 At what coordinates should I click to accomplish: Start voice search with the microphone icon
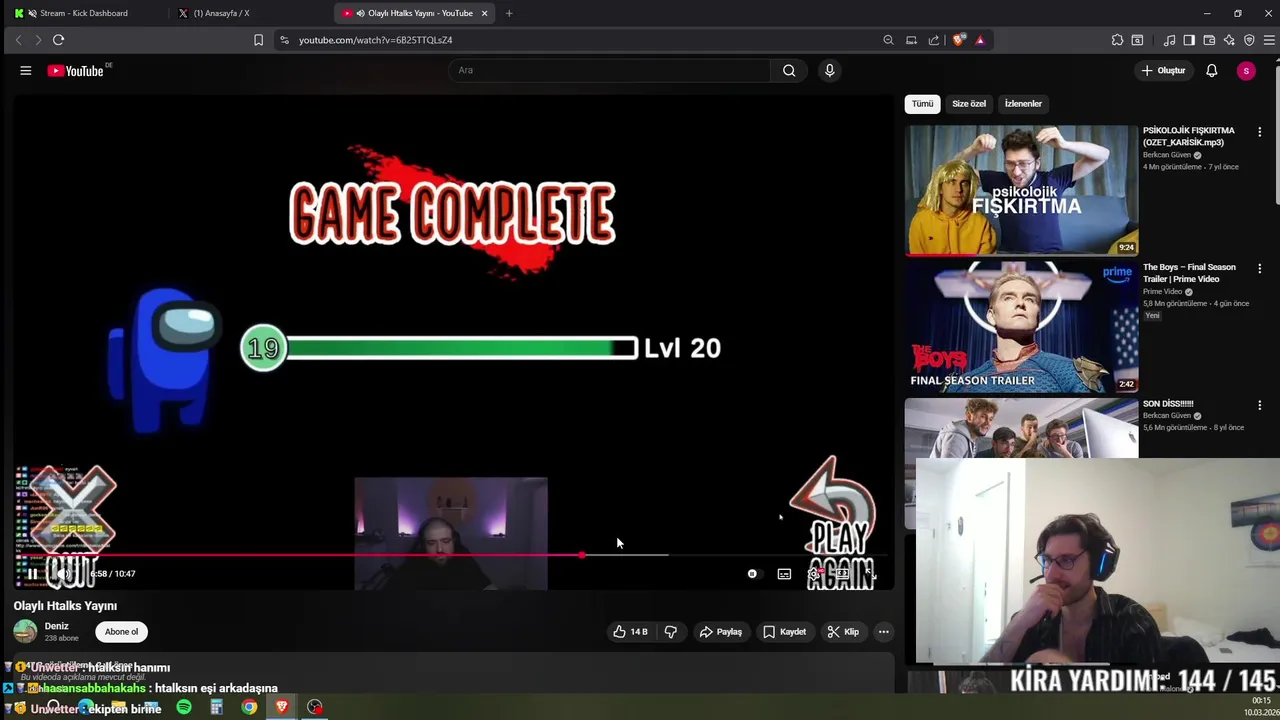point(829,70)
